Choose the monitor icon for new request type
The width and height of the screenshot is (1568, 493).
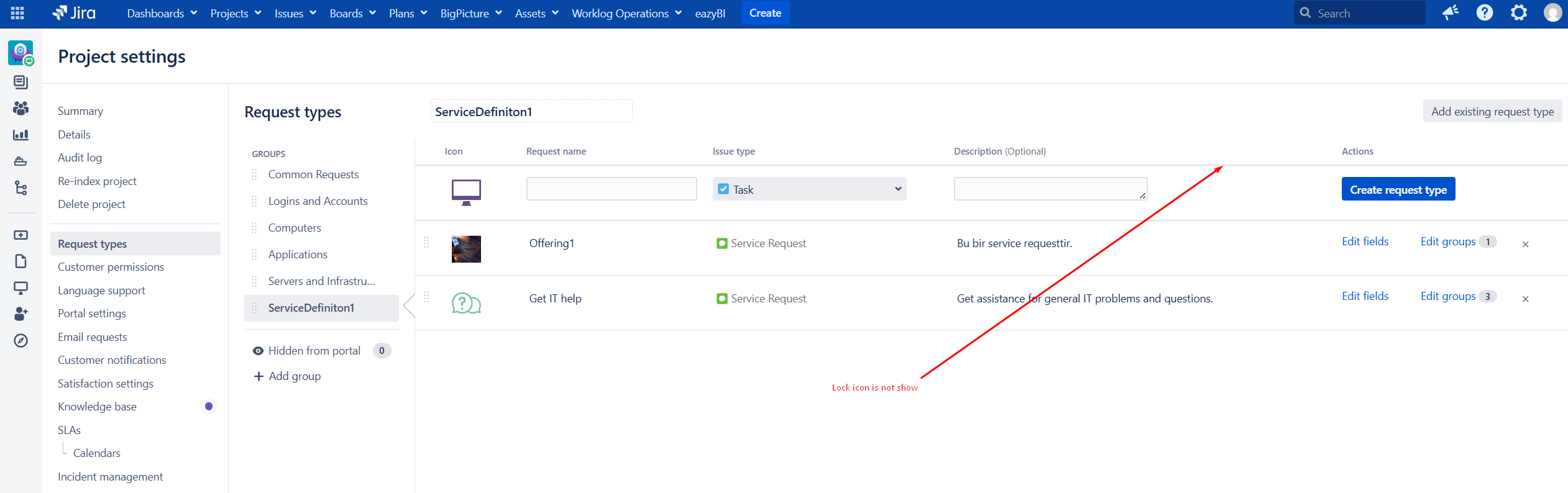tap(466, 192)
